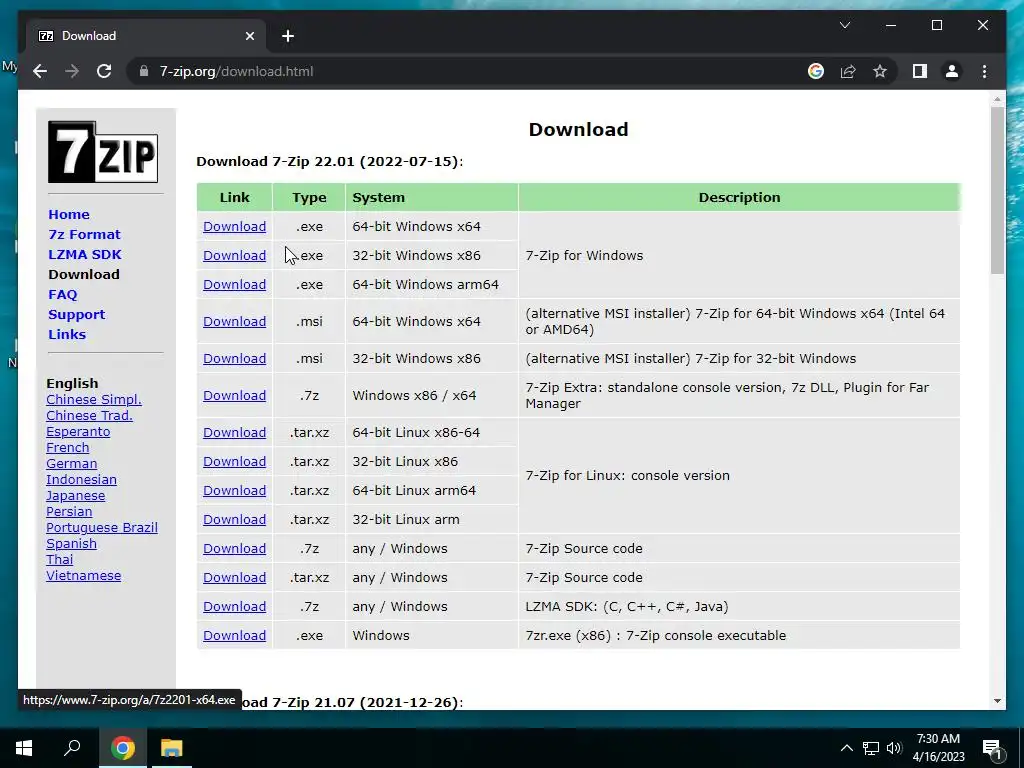This screenshot has width=1024, height=768.
Task: Download the 32-bit Windows x86 .msi
Action: pos(234,359)
